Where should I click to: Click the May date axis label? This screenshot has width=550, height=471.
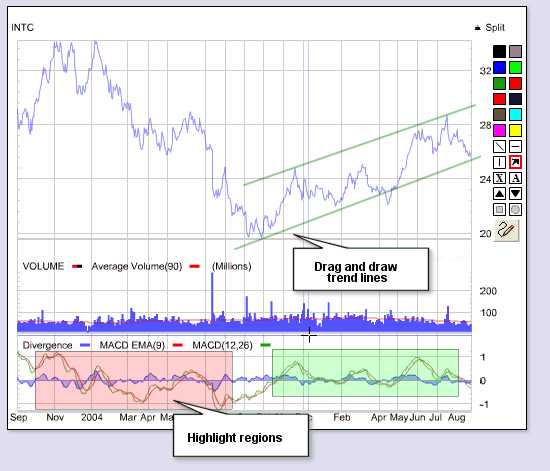[399, 417]
